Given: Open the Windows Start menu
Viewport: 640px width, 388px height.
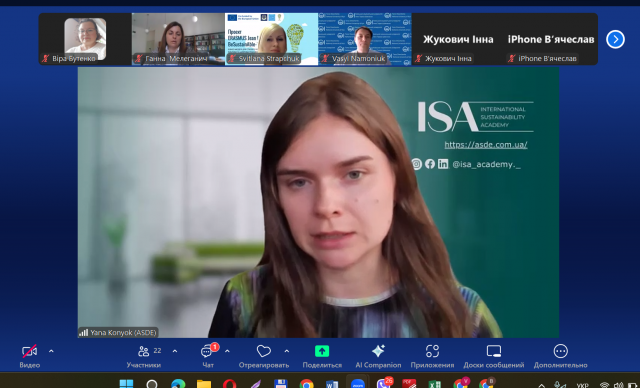Looking at the screenshot, I should pos(126,384).
